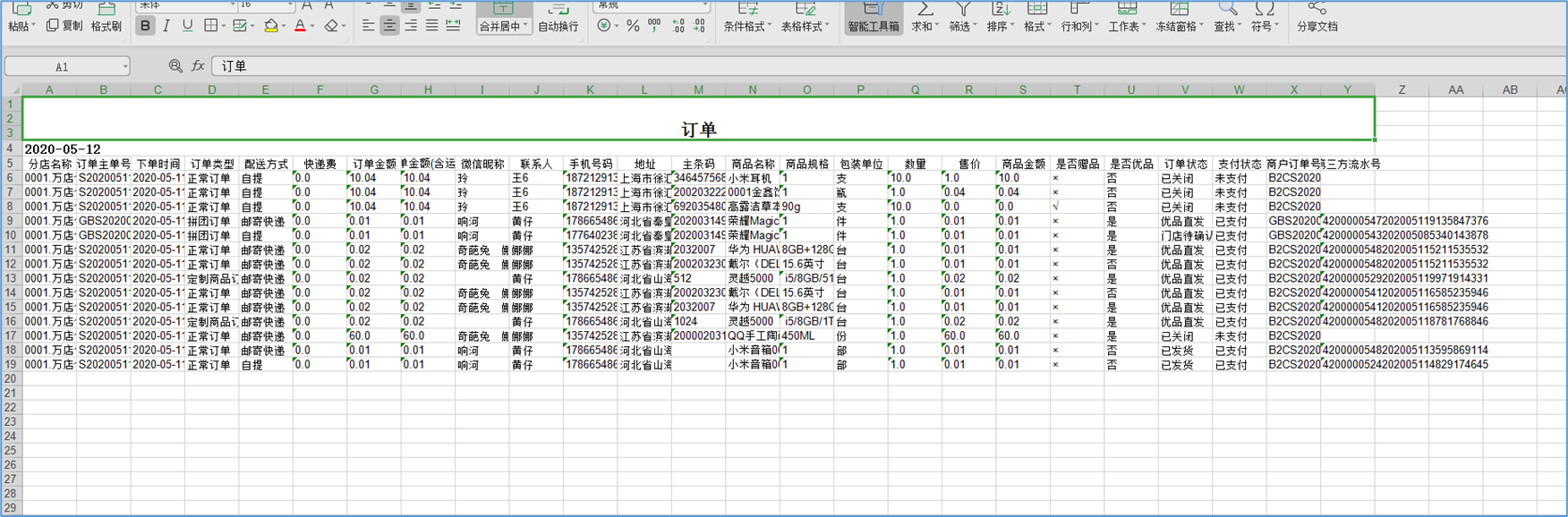This screenshot has height=517, width=1568.
Task: Click the 手机号码 header cell
Action: tap(591, 164)
